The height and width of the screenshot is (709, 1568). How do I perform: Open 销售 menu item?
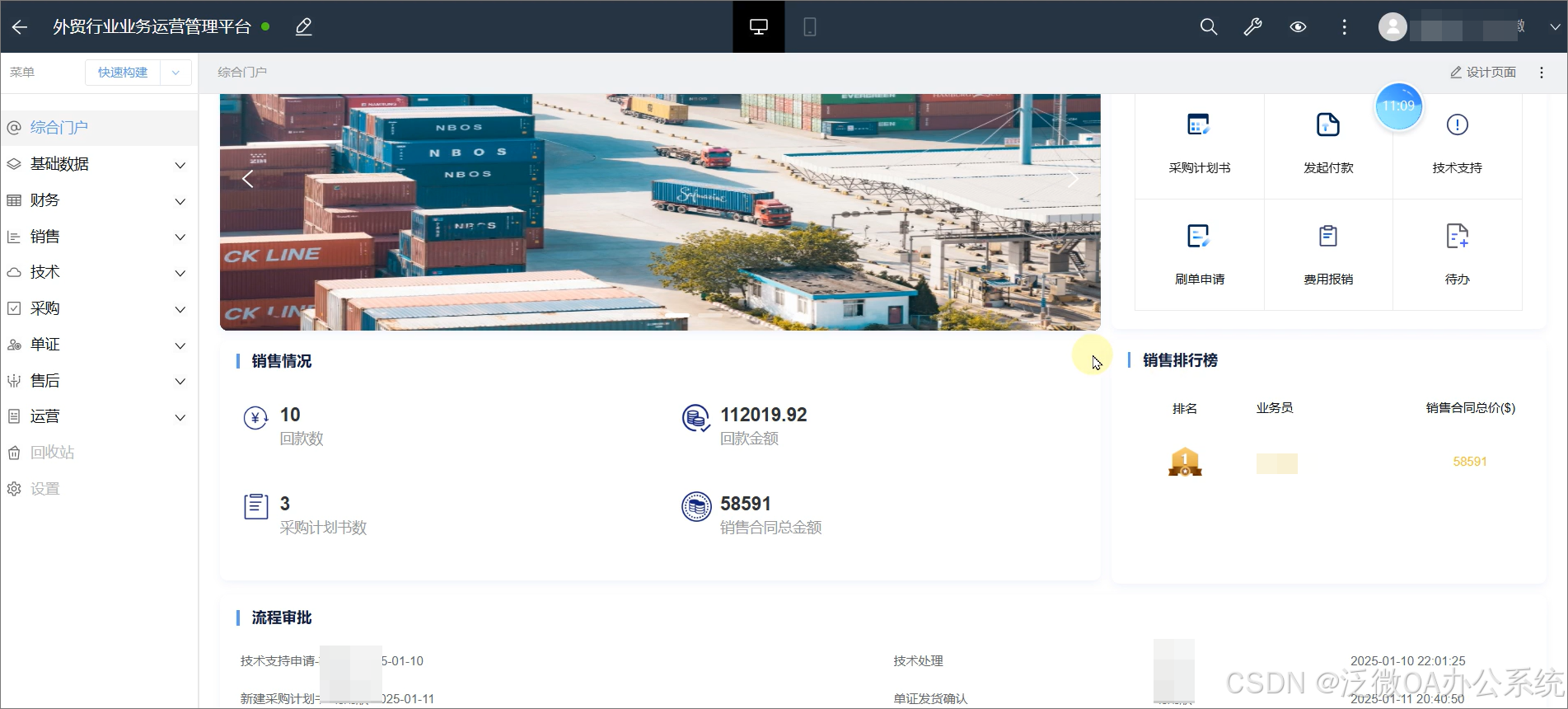click(44, 237)
